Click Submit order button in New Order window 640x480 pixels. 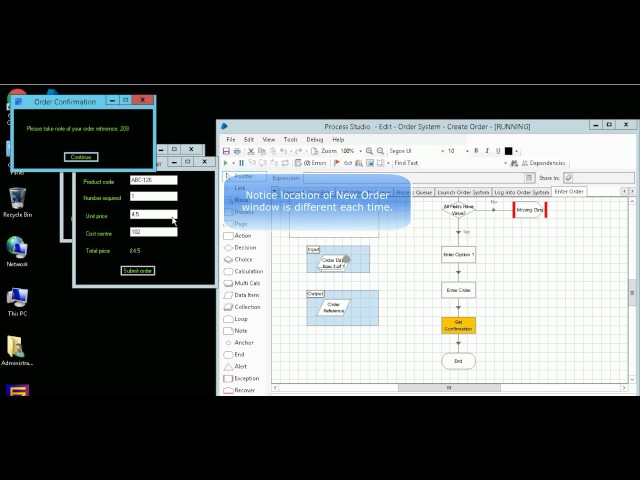[x=138, y=271]
